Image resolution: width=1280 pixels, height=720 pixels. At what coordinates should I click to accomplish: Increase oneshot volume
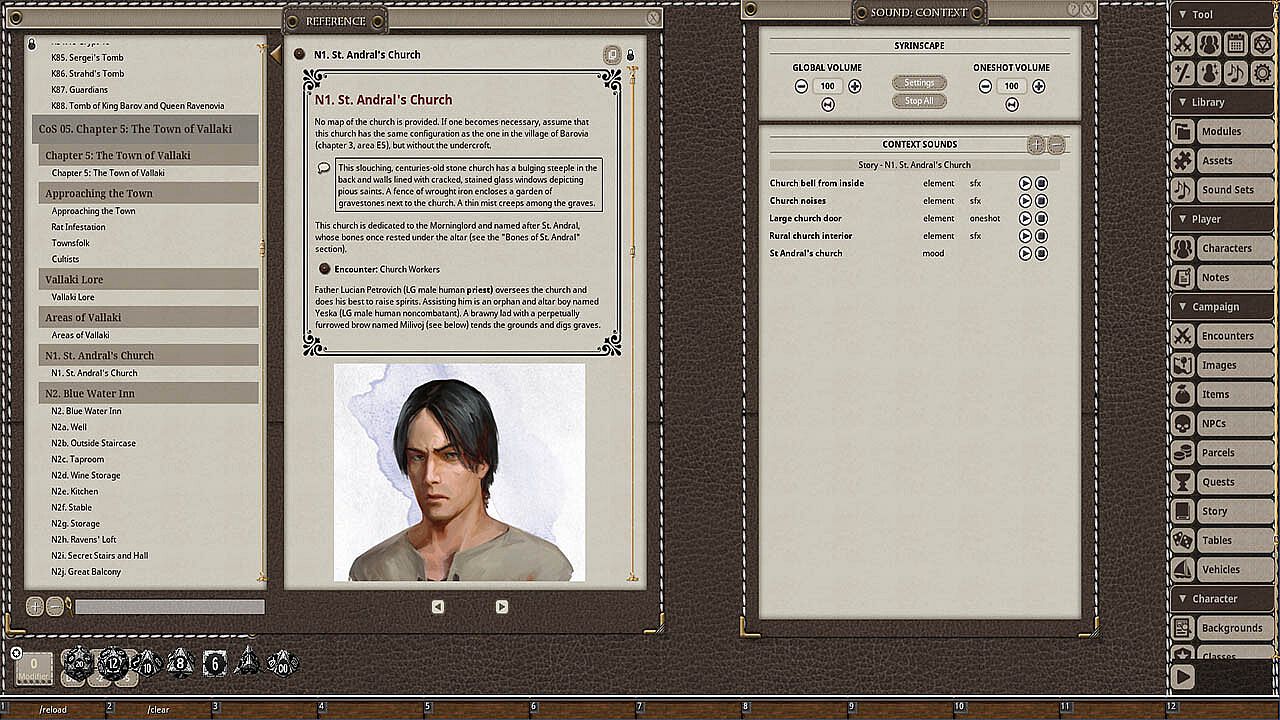[1039, 86]
